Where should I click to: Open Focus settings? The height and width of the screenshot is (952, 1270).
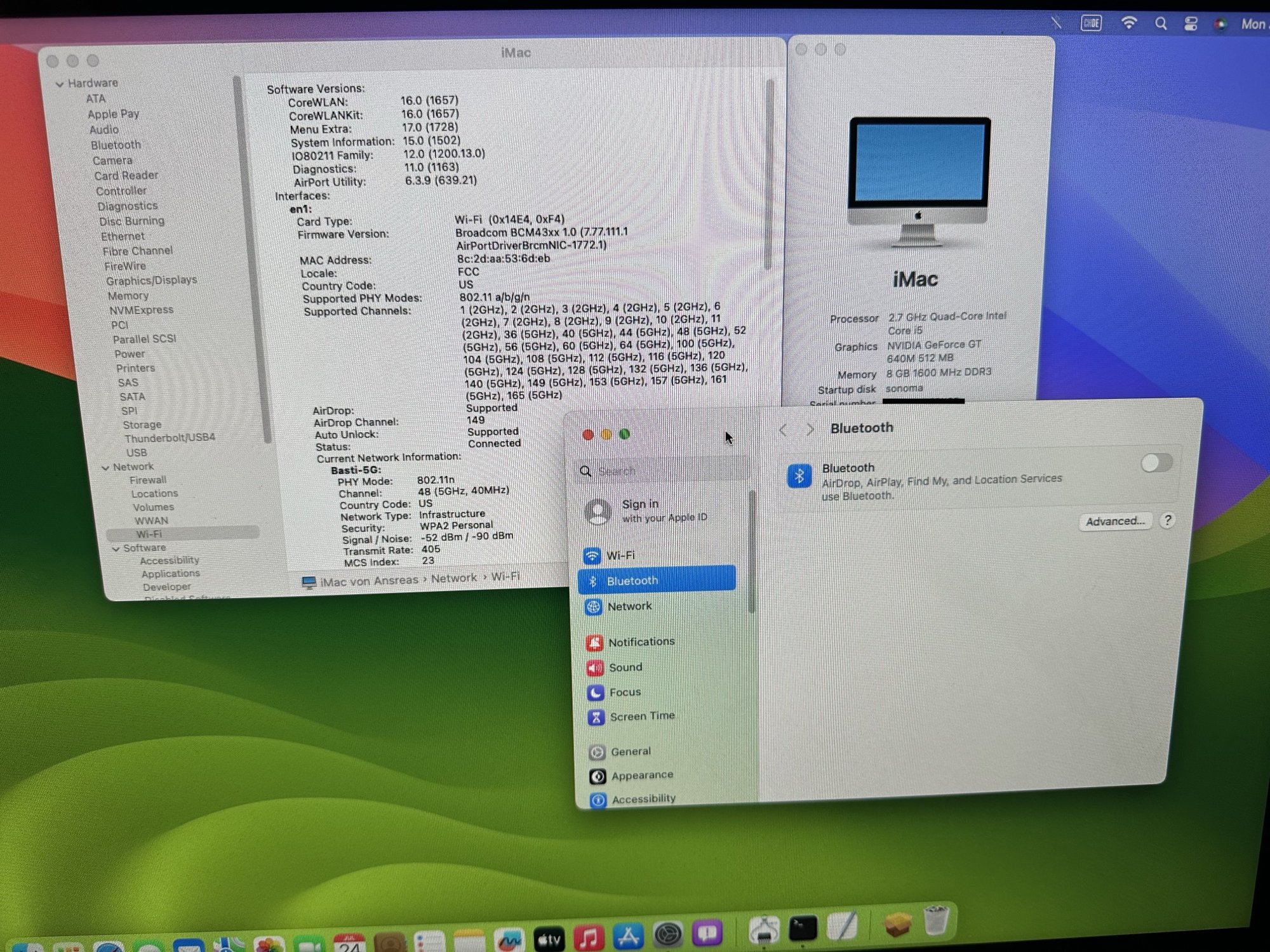(x=624, y=692)
